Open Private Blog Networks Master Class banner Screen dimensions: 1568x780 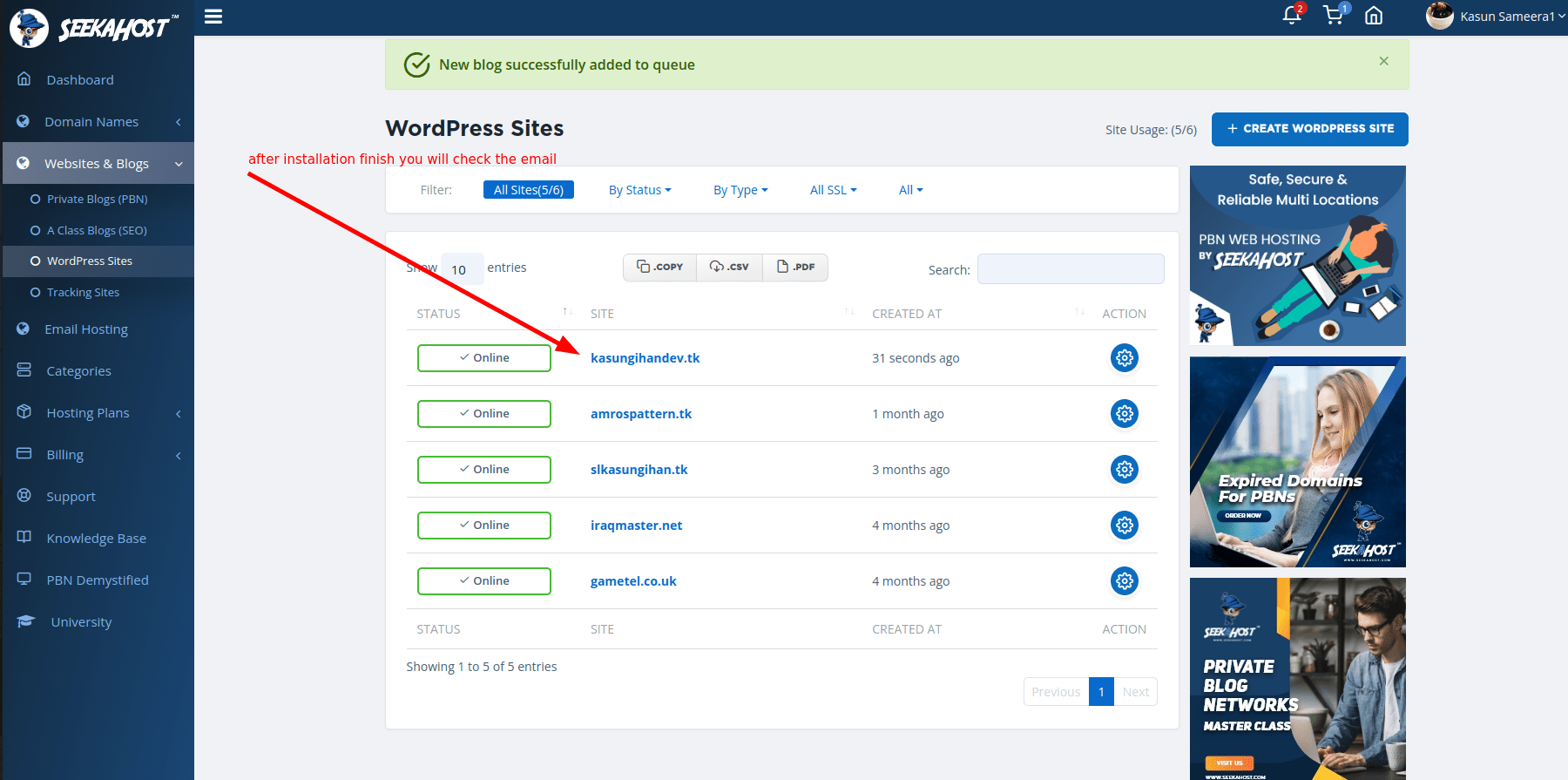click(1298, 679)
